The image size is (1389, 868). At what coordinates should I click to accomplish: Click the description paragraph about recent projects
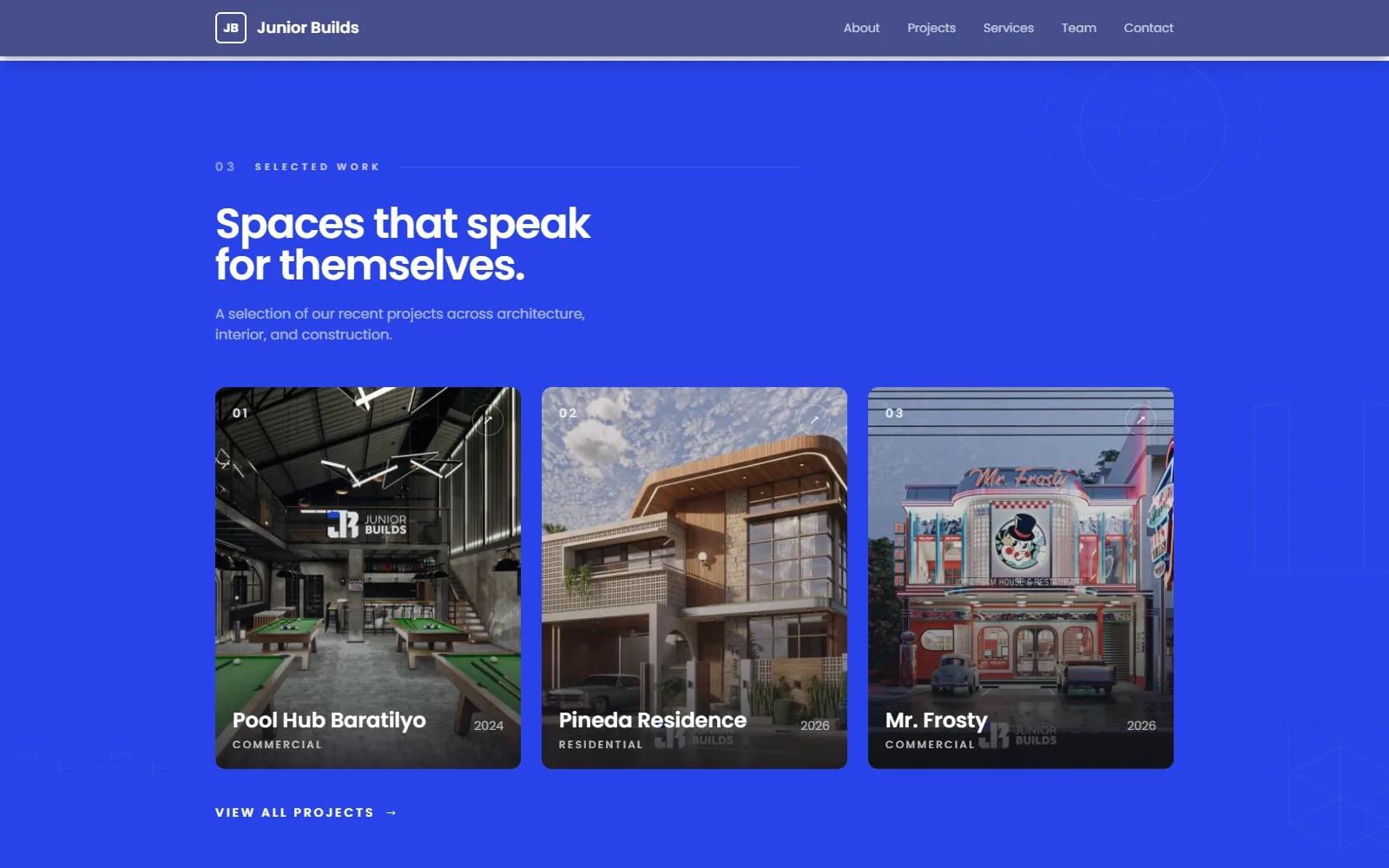click(x=400, y=324)
